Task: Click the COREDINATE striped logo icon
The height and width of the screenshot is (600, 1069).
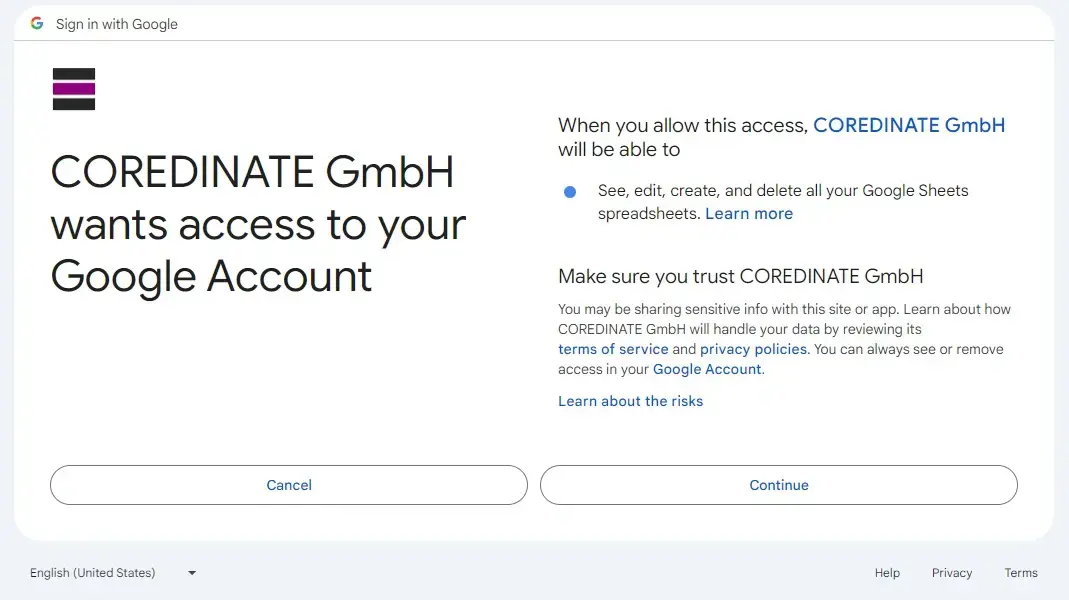Action: [x=74, y=89]
